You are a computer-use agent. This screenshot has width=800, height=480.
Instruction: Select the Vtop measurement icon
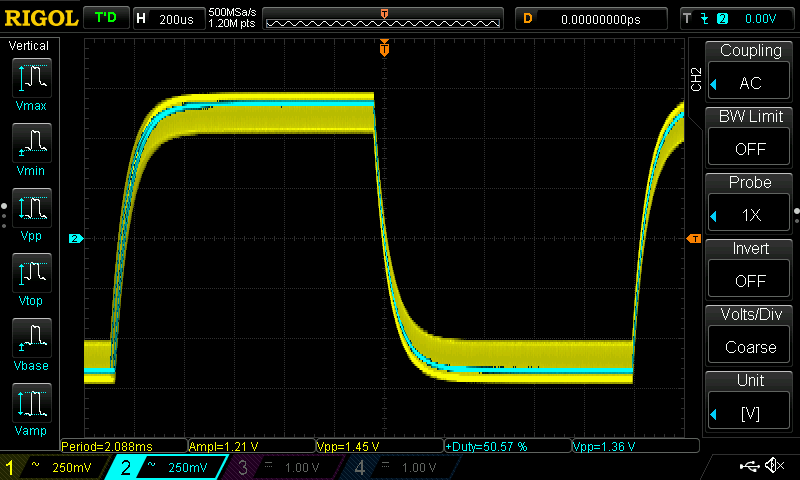point(32,273)
